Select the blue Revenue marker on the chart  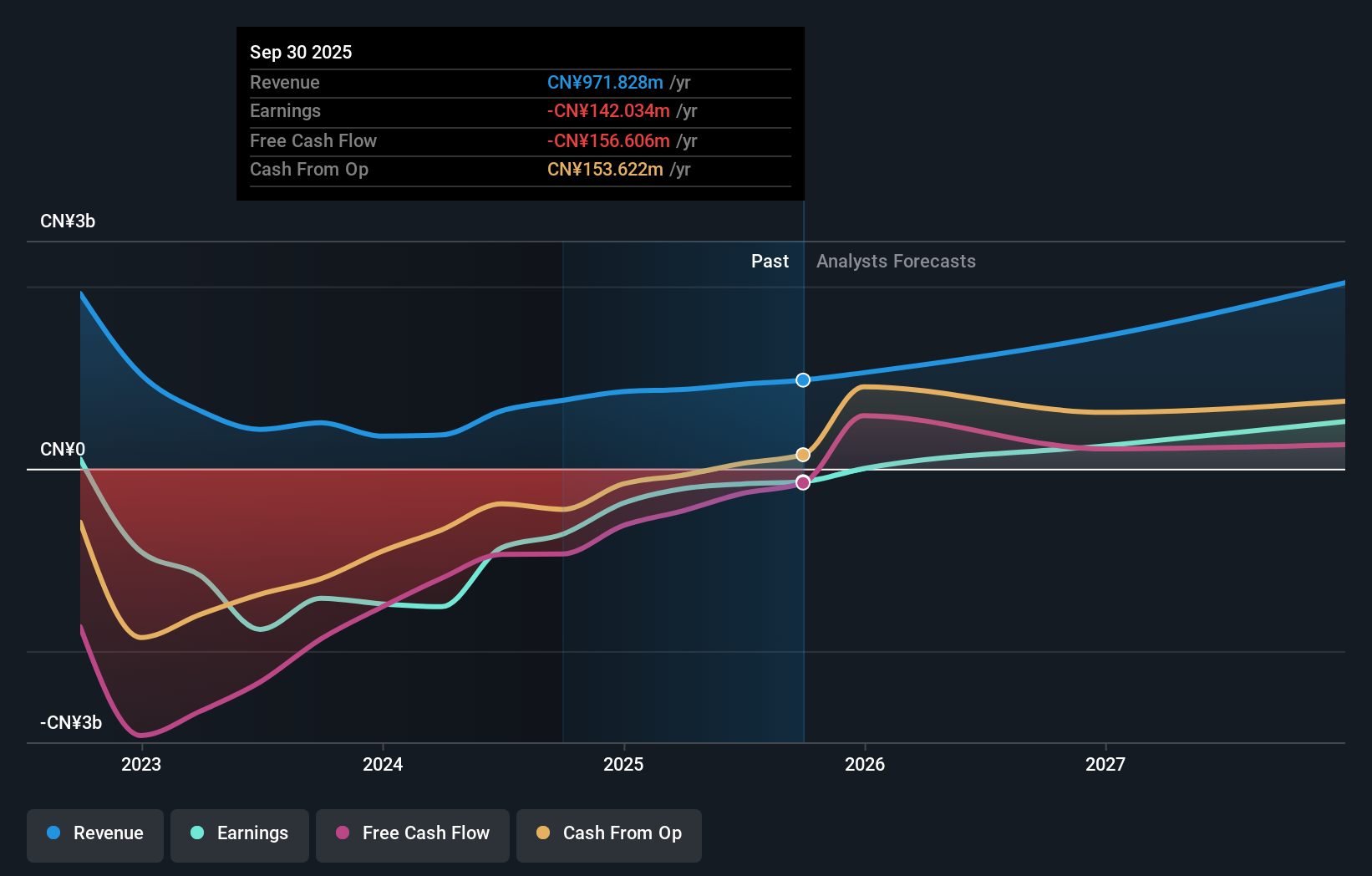pos(803,379)
